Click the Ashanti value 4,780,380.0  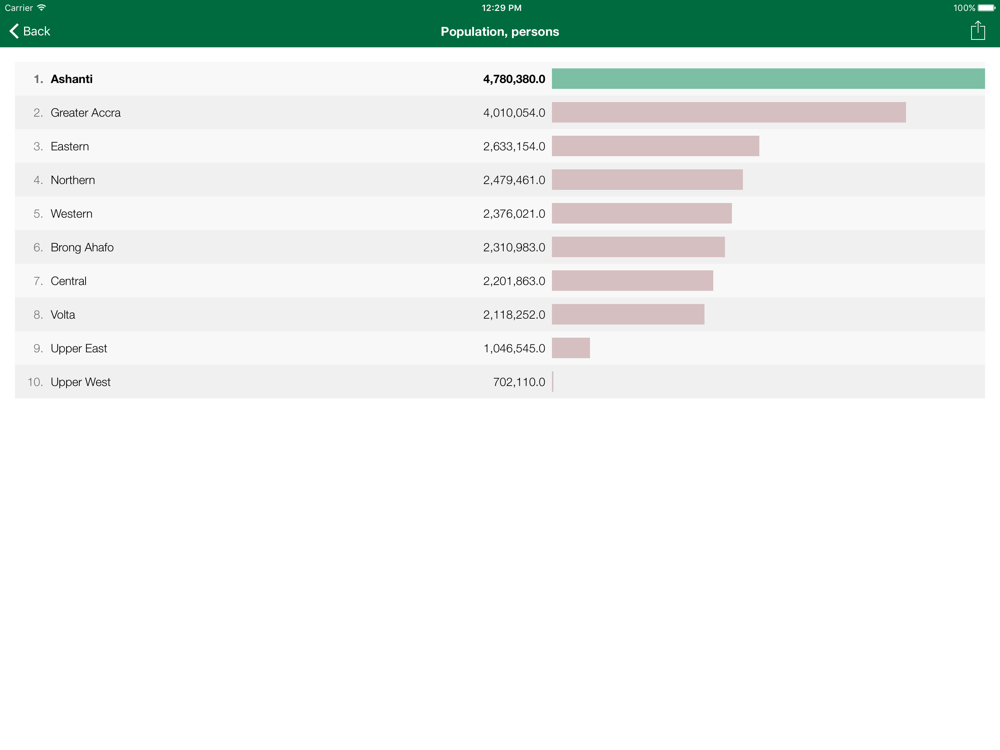(x=514, y=79)
